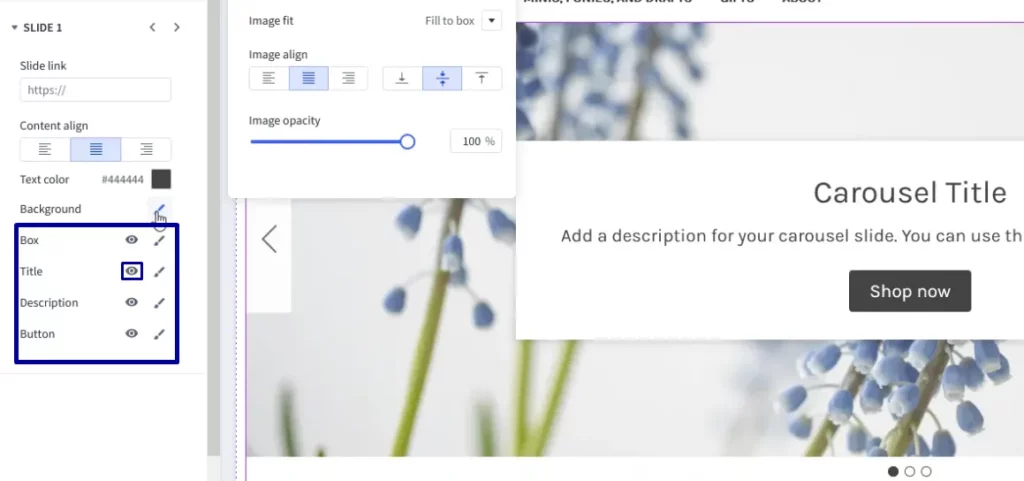The image size is (1024, 481).
Task: Click the Image opacity slider handle
Action: 408,142
